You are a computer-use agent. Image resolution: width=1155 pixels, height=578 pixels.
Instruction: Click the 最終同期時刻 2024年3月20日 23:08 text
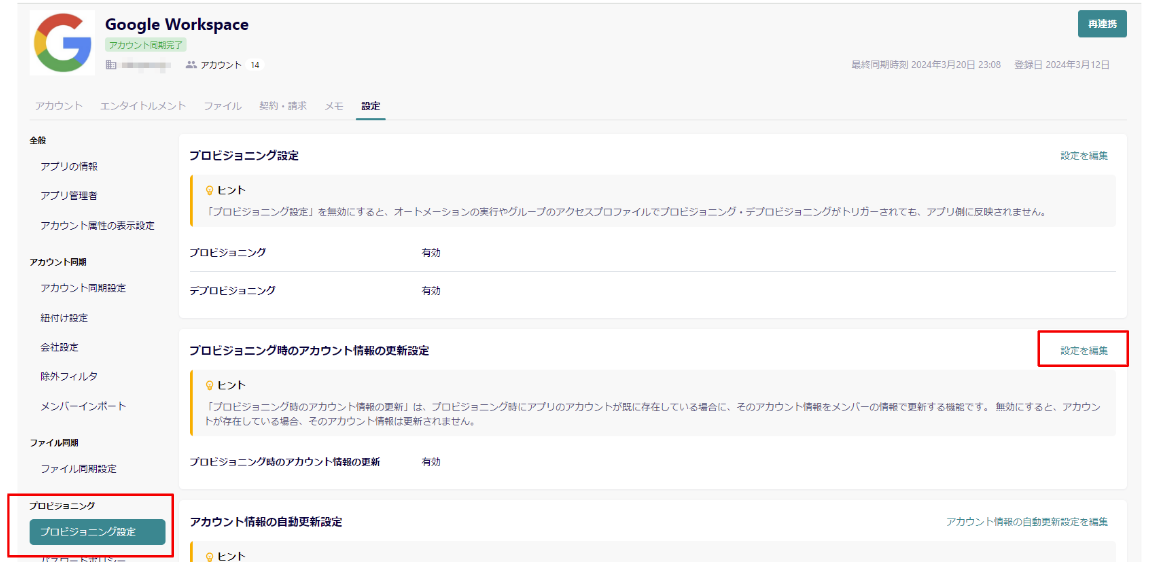coord(926,65)
